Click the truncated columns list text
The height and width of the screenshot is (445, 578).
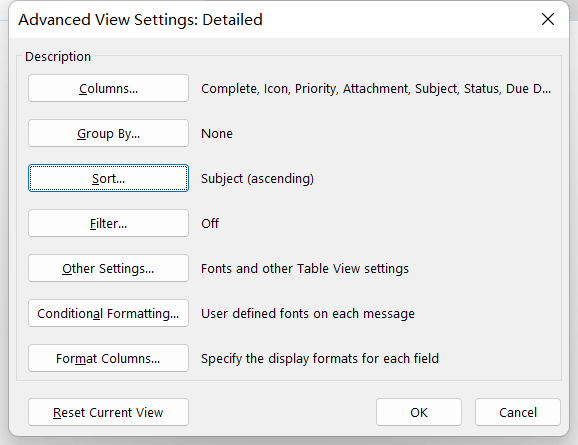[376, 89]
